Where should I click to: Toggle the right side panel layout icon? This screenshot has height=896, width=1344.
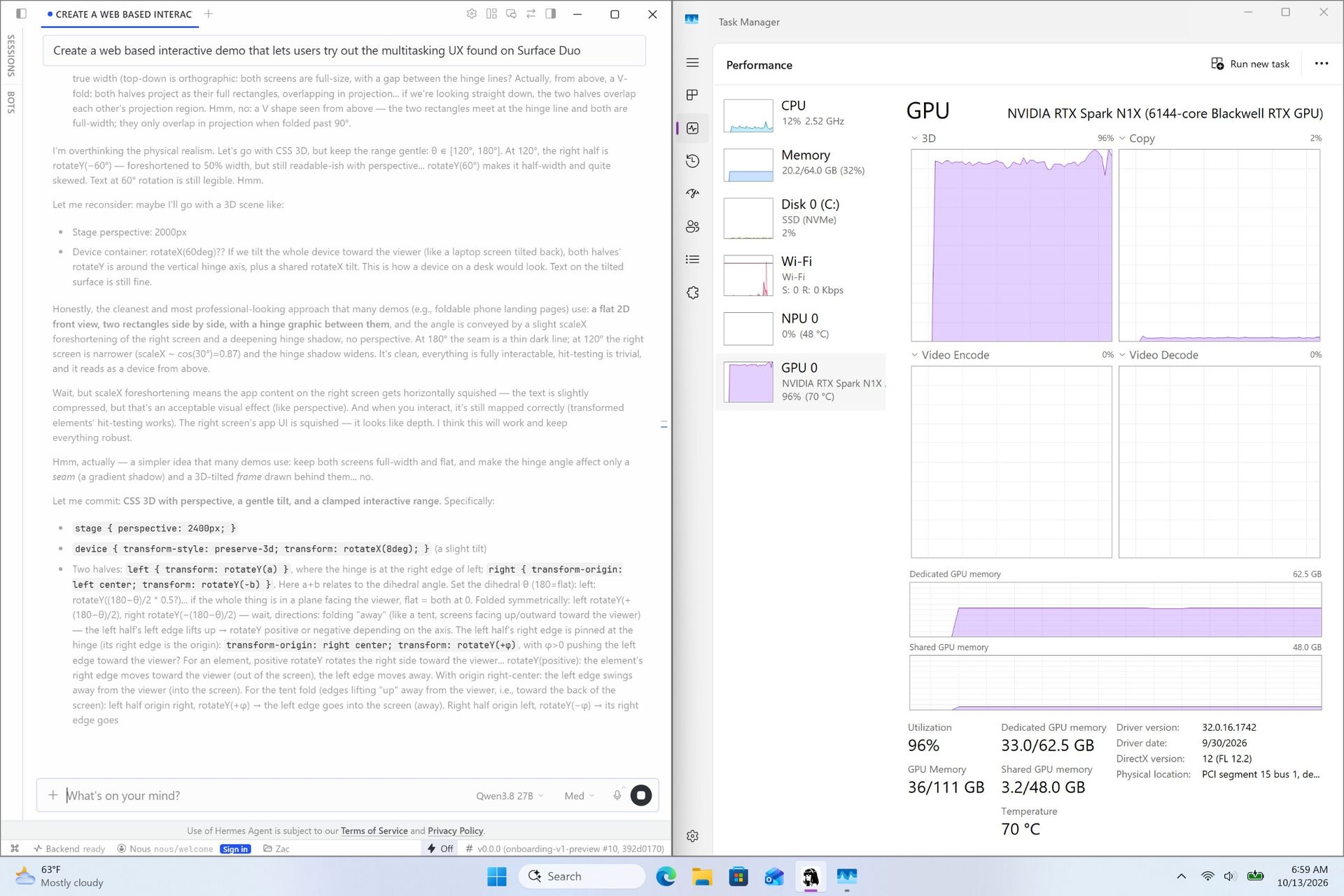(x=551, y=13)
